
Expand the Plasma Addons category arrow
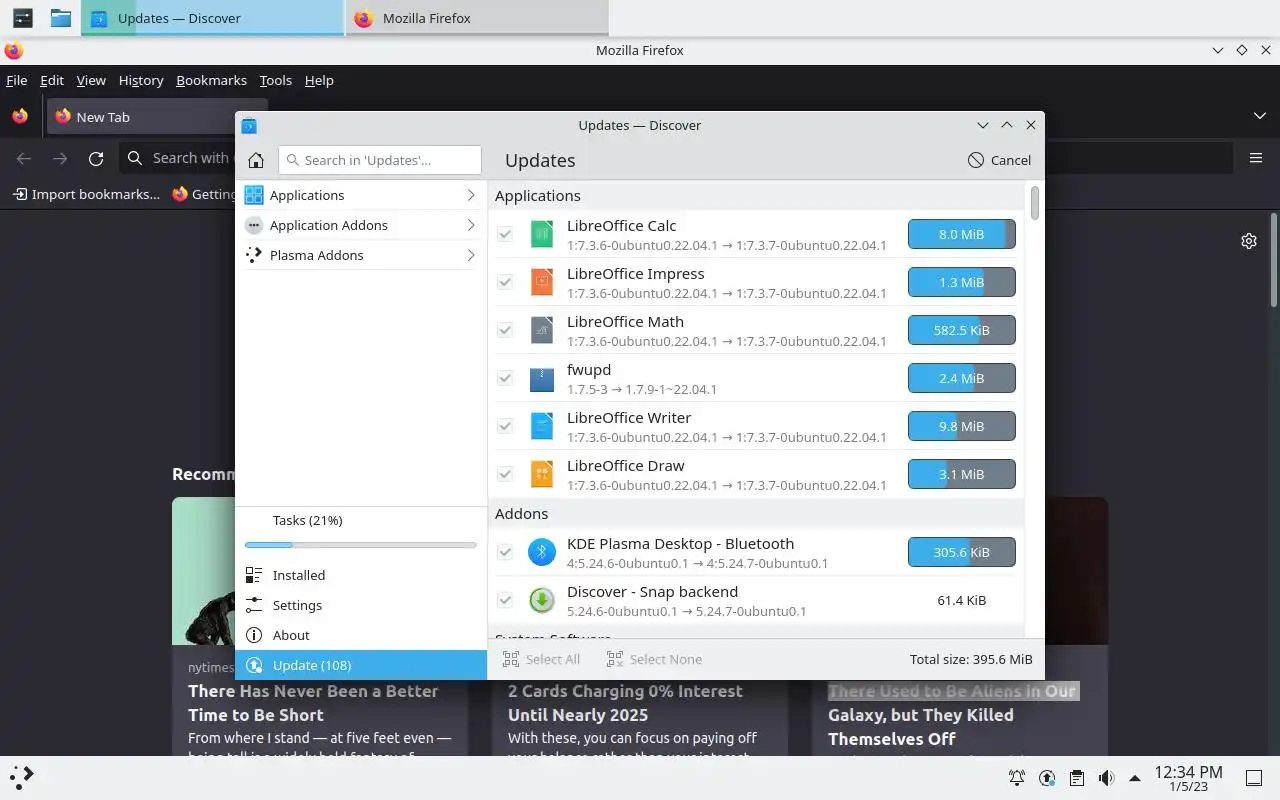click(470, 255)
